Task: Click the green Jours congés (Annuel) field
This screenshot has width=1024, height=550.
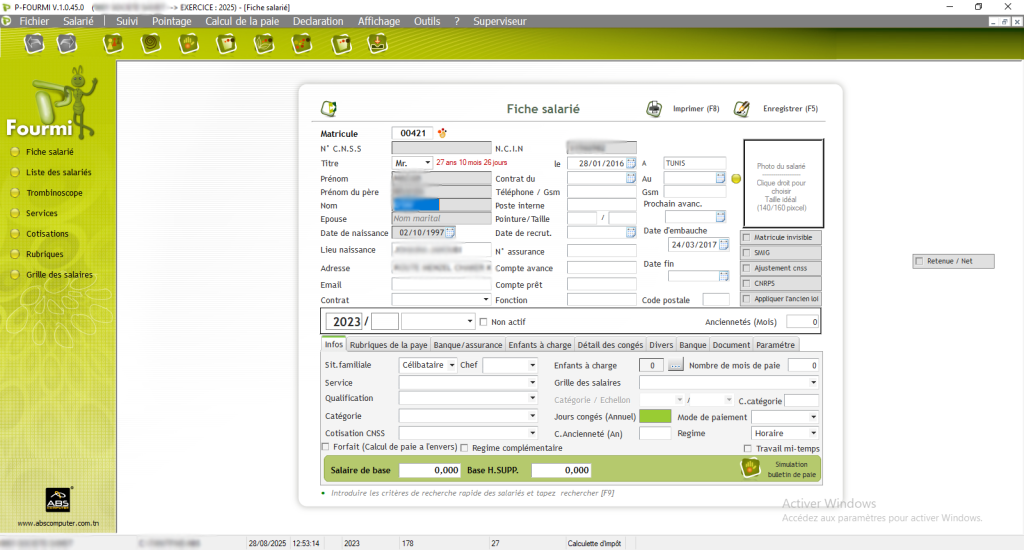Action: [655, 416]
